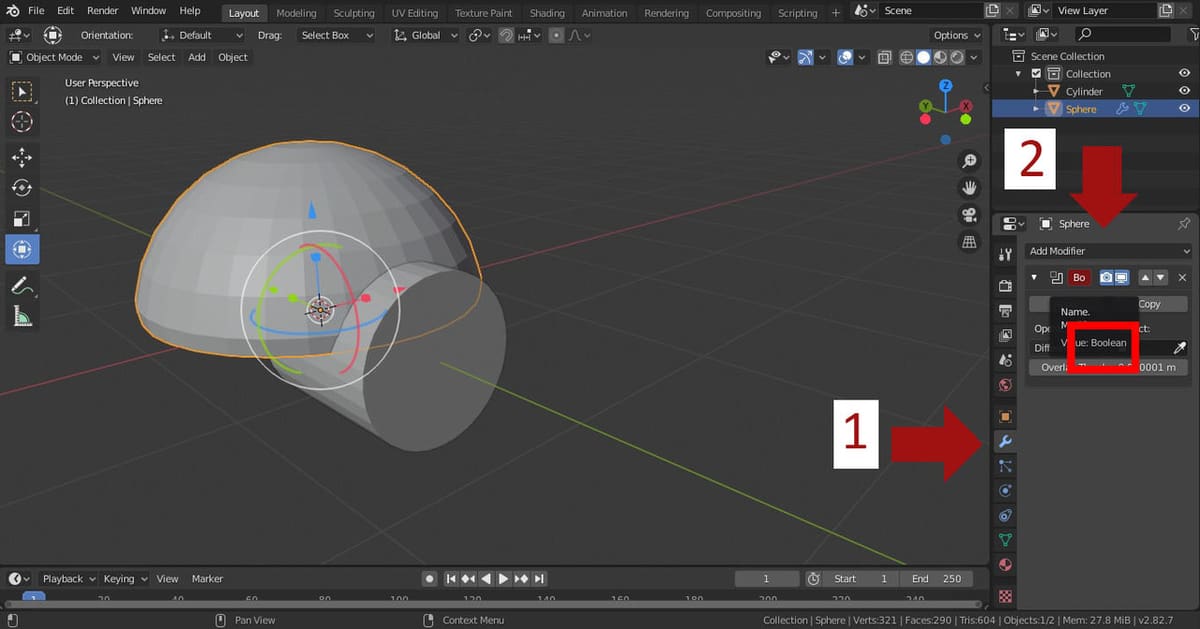
Task: Select the Cursor tool
Action: 21,122
